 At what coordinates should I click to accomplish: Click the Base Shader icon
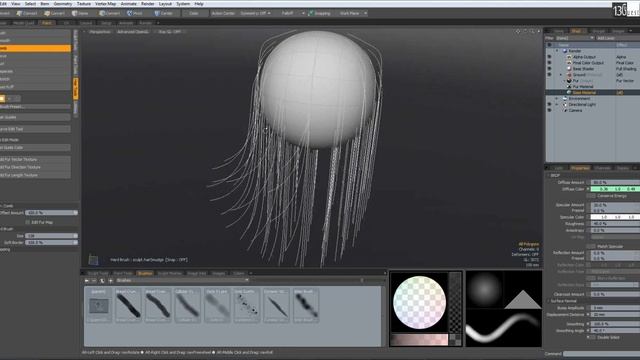(x=569, y=69)
